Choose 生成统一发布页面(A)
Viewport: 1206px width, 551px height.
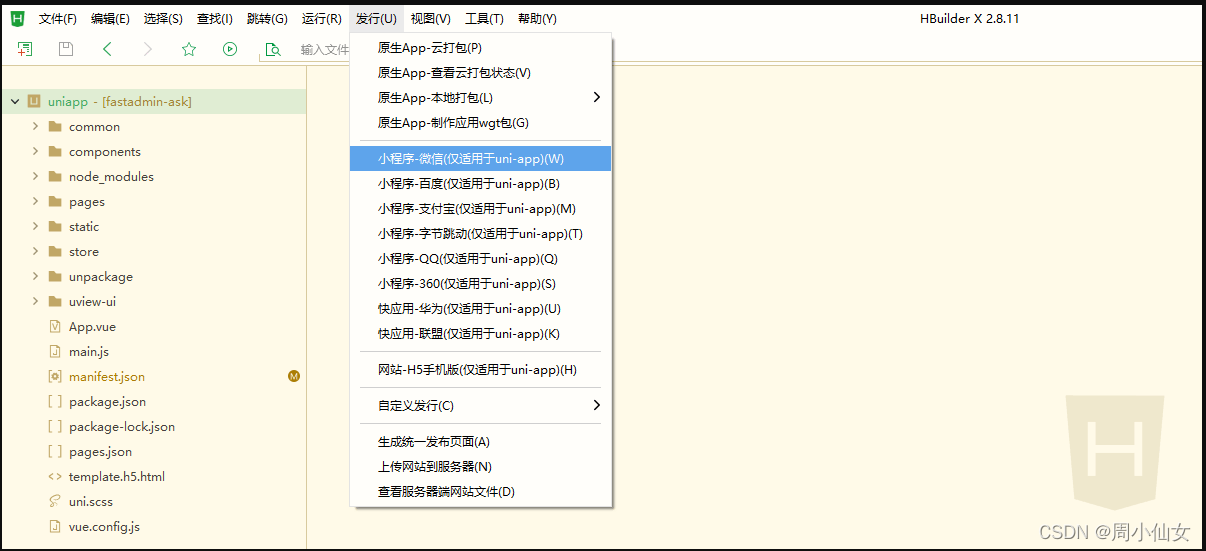(x=480, y=442)
